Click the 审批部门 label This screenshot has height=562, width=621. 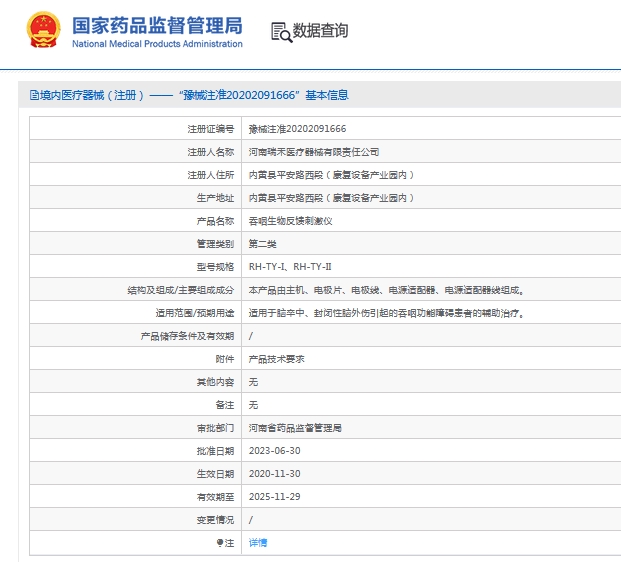tap(215, 428)
